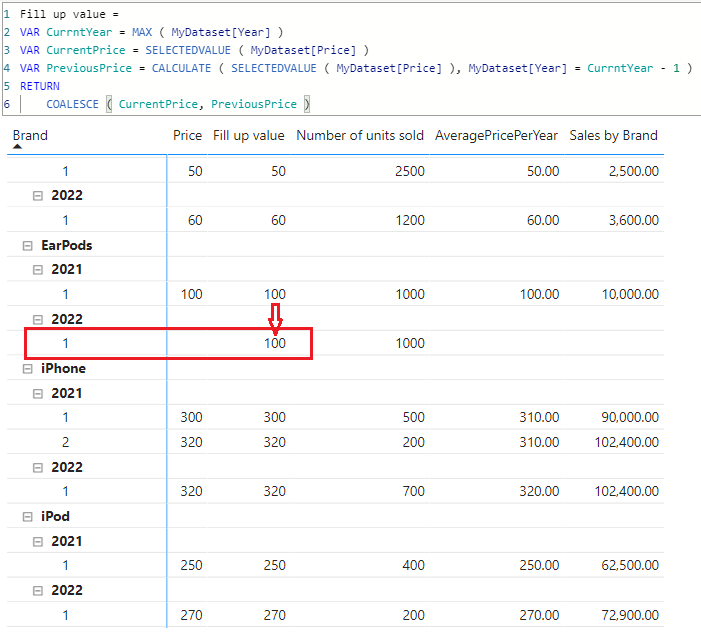Image resolution: width=701 pixels, height=640 pixels.
Task: Collapse the 2022 group under iPhone
Action: tap(38, 467)
